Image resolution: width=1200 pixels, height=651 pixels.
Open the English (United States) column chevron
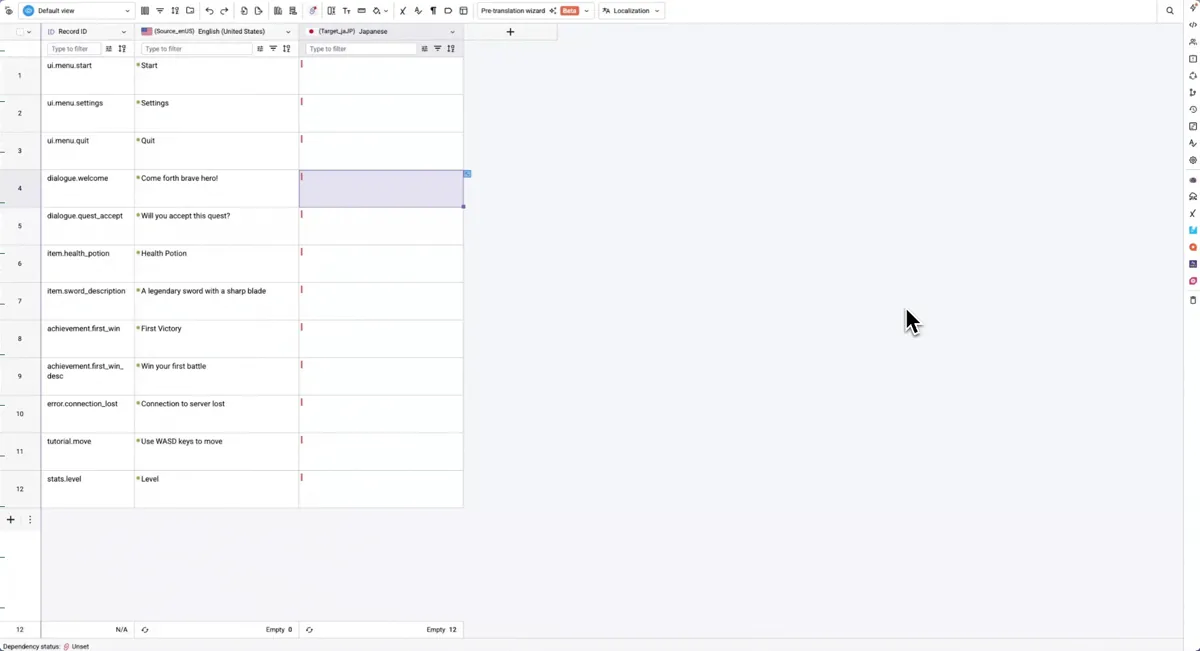tap(288, 32)
